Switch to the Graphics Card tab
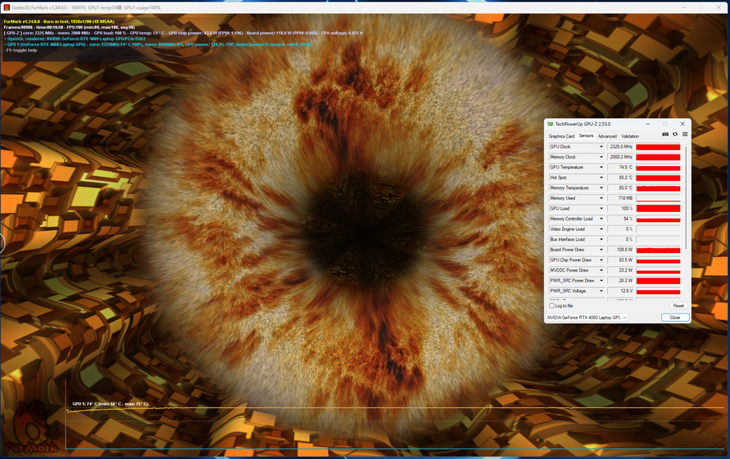The width and height of the screenshot is (730, 459). click(x=561, y=136)
